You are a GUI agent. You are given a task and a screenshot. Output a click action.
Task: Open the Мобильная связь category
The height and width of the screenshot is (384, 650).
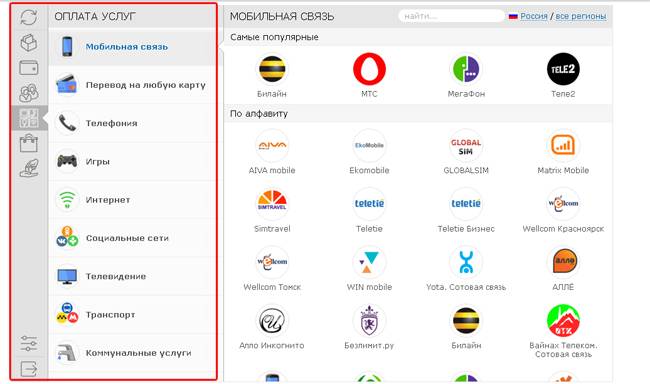pyautogui.click(x=132, y=46)
